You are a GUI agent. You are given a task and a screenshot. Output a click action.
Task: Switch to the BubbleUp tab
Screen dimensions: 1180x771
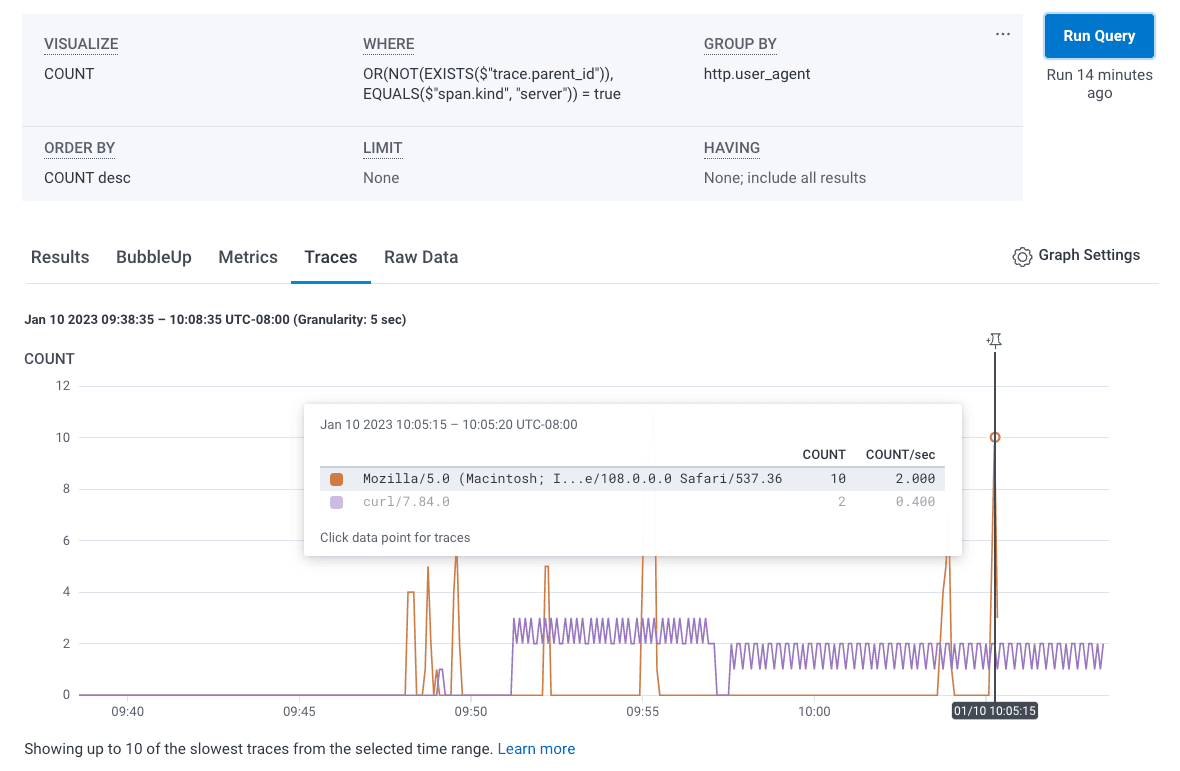(153, 257)
